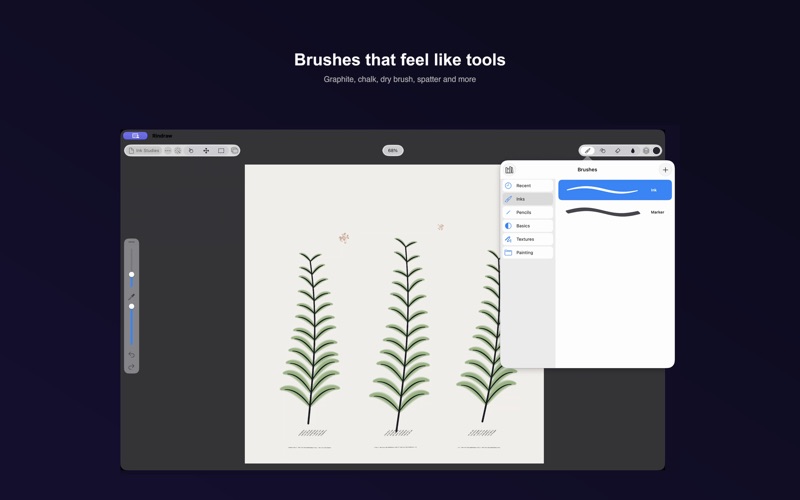The height and width of the screenshot is (500, 800).
Task: Click the brush opacity slider handle
Action: coord(132,307)
